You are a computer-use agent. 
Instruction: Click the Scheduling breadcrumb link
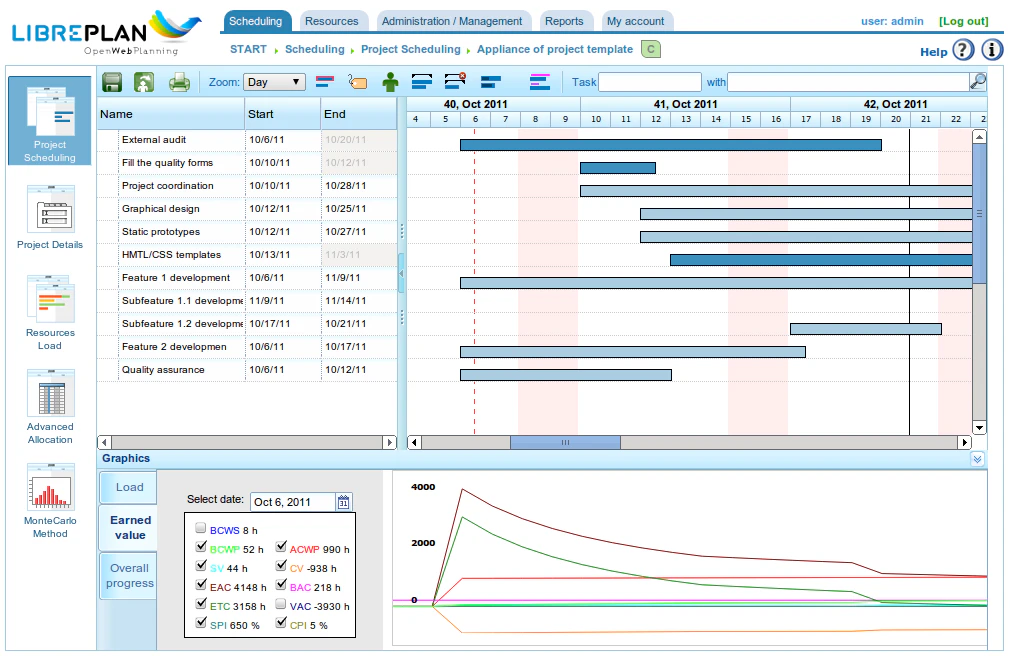tap(315, 49)
